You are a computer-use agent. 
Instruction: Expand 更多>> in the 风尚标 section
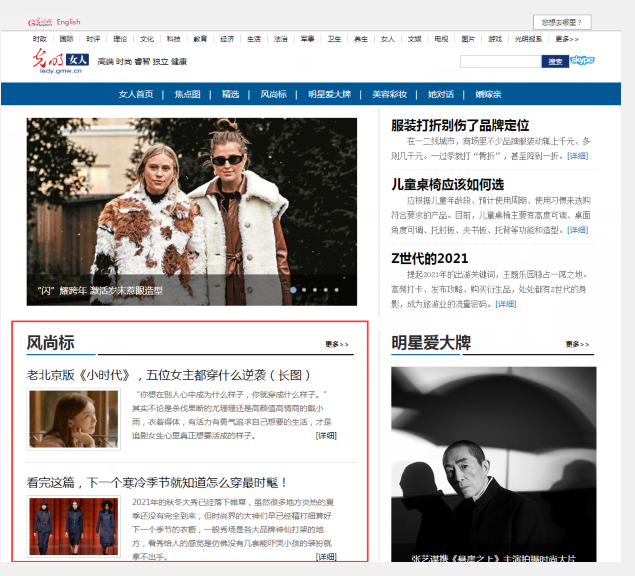point(337,344)
